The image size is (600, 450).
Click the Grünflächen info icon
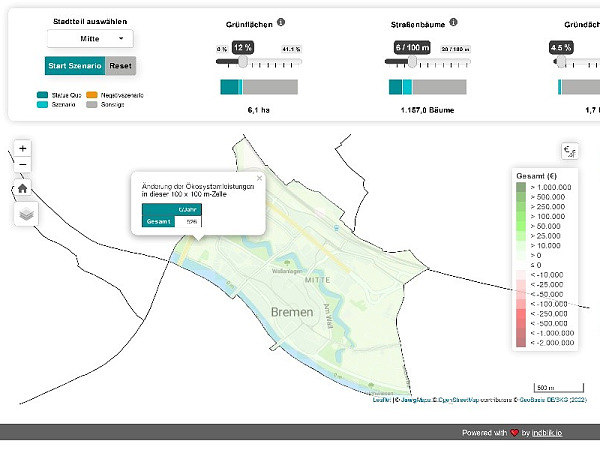point(281,22)
